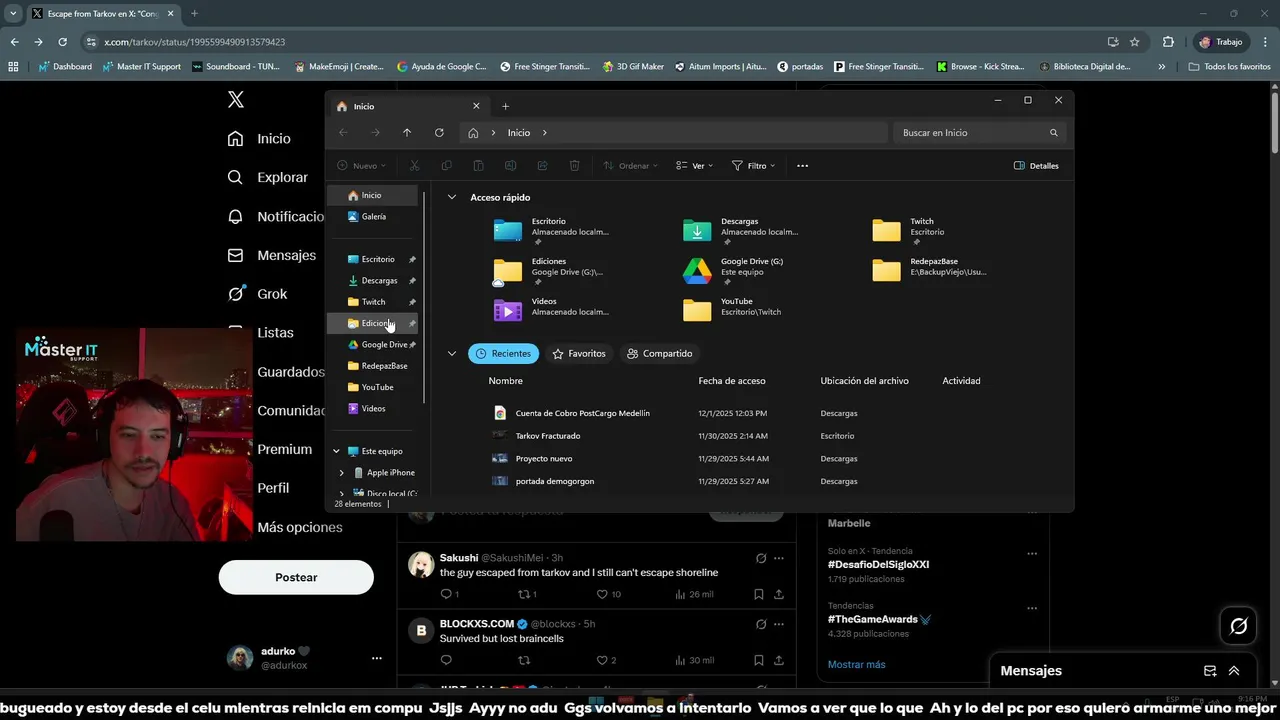1280x720 pixels.
Task: Open the Ediciones quick access folder
Action: pos(551,271)
